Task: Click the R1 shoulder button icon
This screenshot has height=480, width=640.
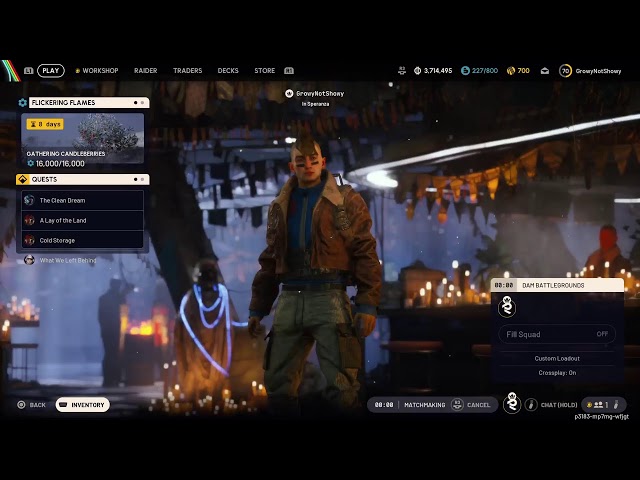Action: (x=289, y=71)
